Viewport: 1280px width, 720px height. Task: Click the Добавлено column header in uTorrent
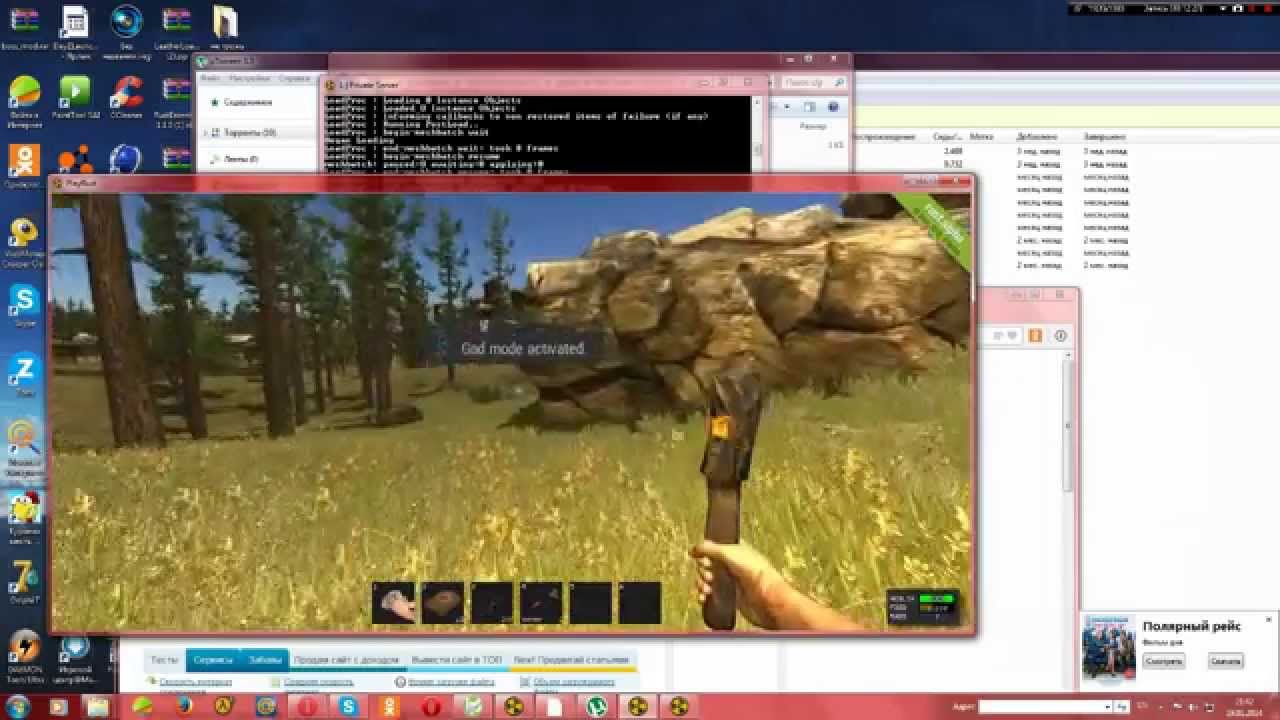(1037, 136)
